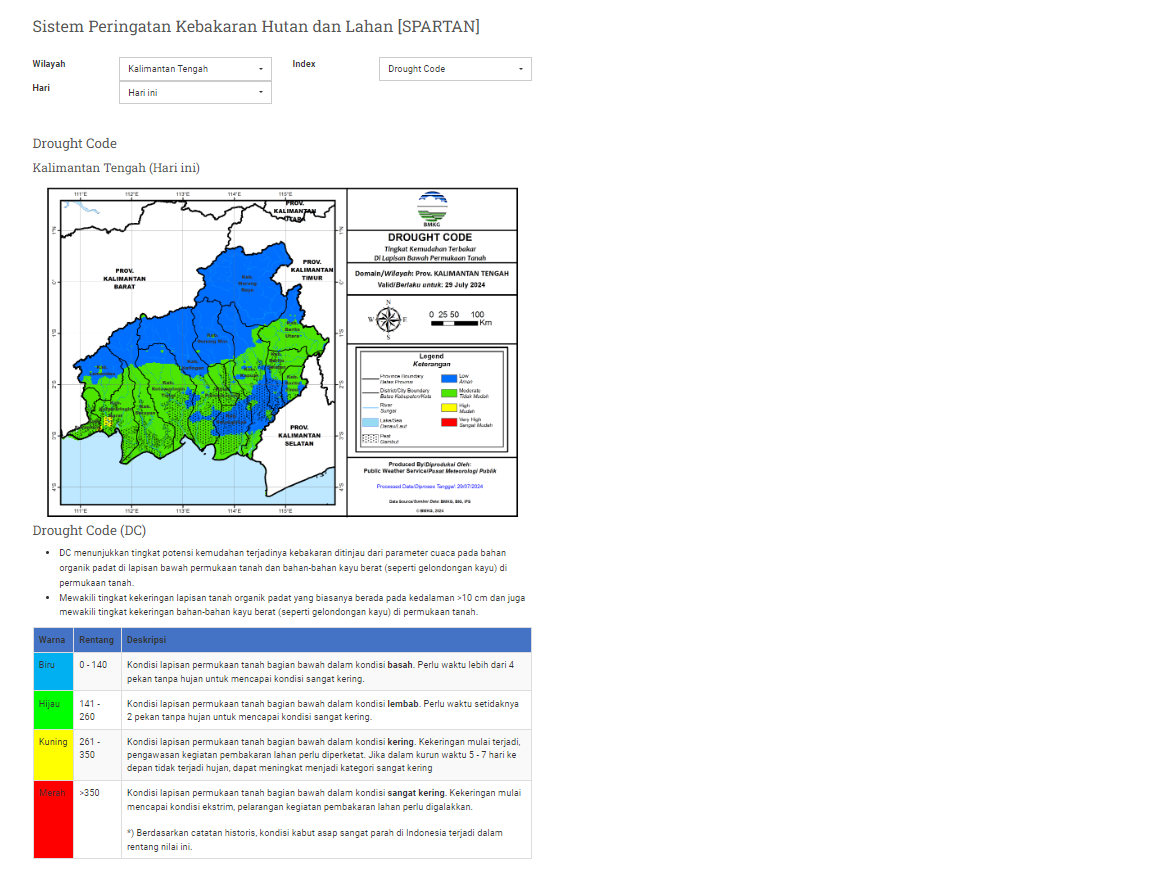Screen dimensions: 1152x871
Task: Click the Kuning row description with bold kering
Action: (326, 754)
